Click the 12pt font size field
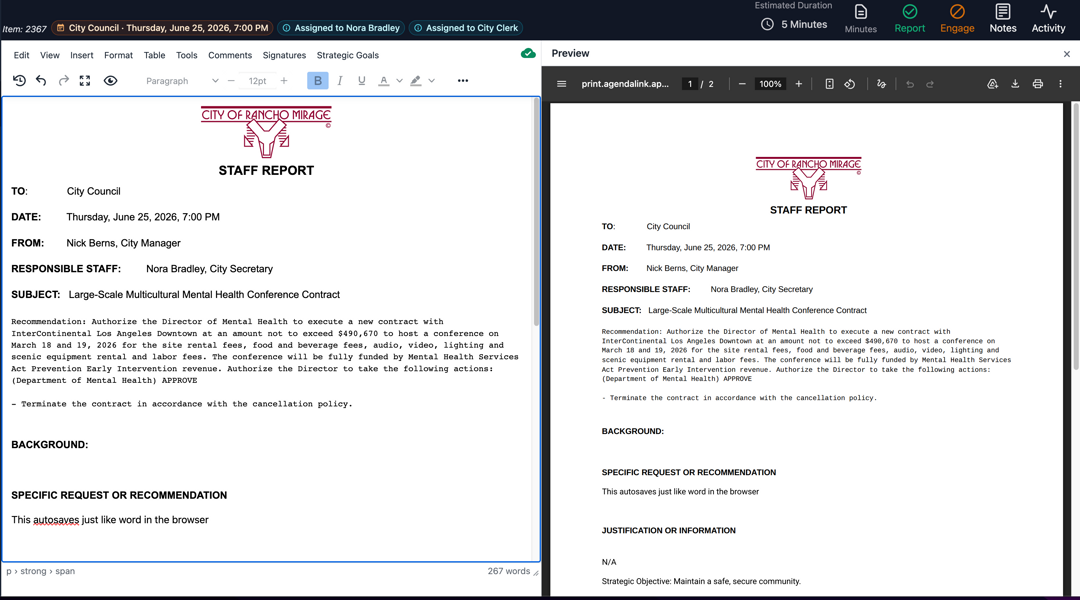1080x600 pixels. (258, 81)
